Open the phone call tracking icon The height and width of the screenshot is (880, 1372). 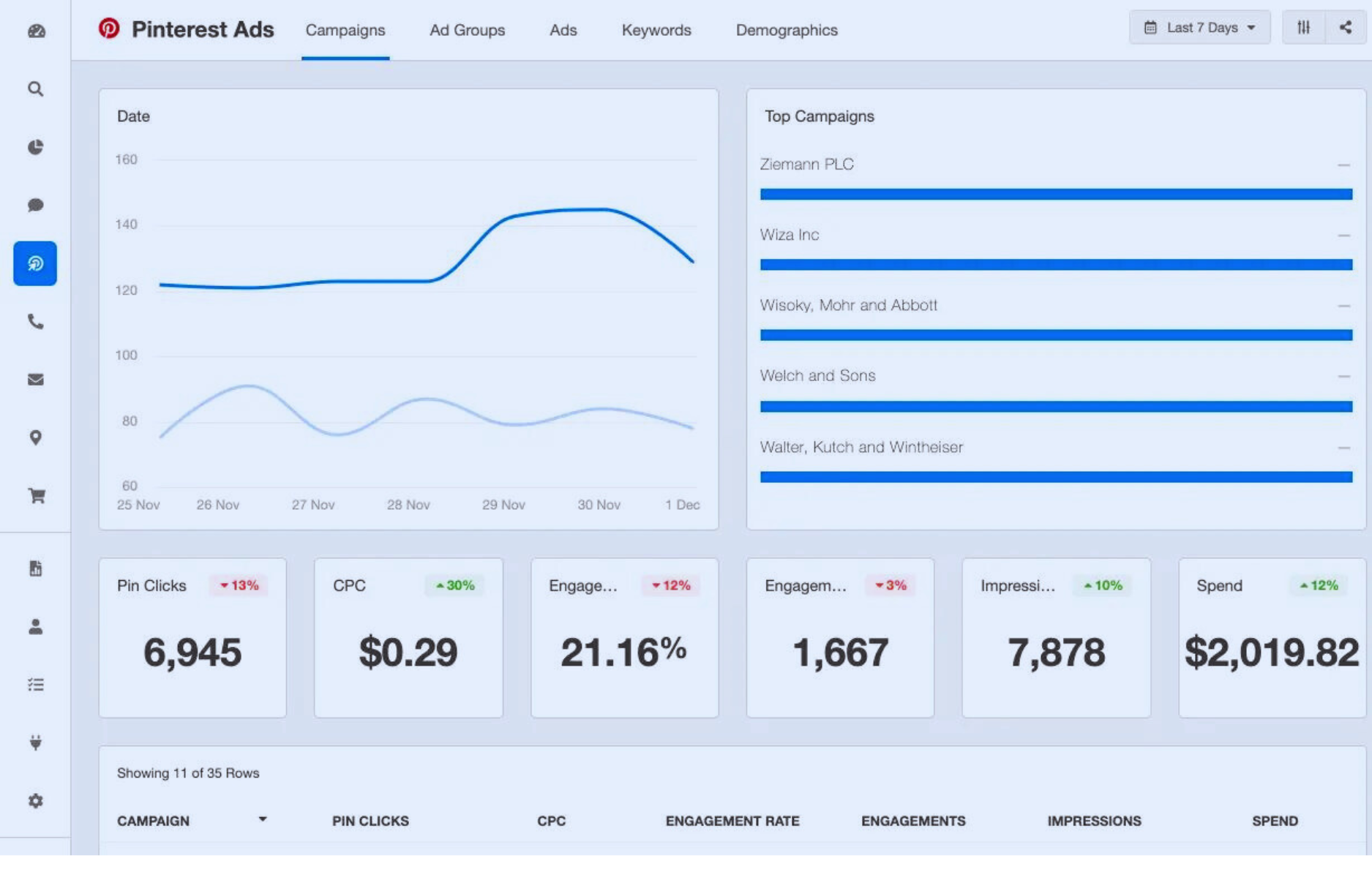(x=36, y=321)
